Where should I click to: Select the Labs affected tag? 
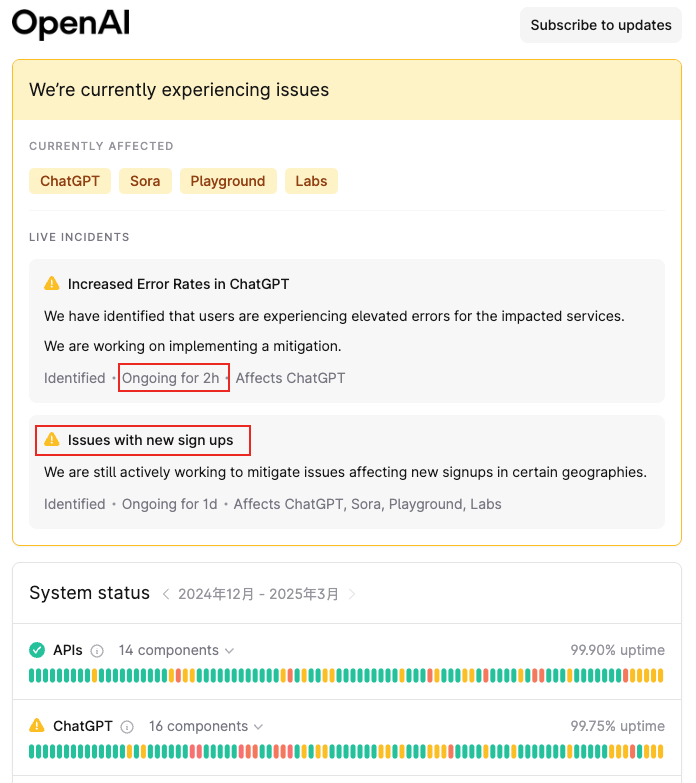pyautogui.click(x=311, y=181)
